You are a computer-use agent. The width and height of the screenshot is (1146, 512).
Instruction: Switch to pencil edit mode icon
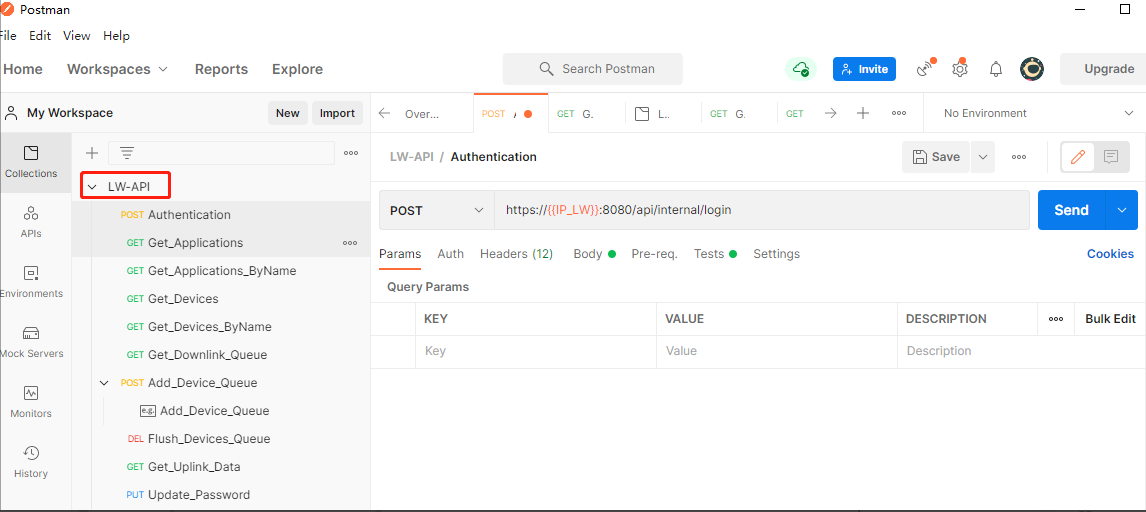pyautogui.click(x=1077, y=157)
